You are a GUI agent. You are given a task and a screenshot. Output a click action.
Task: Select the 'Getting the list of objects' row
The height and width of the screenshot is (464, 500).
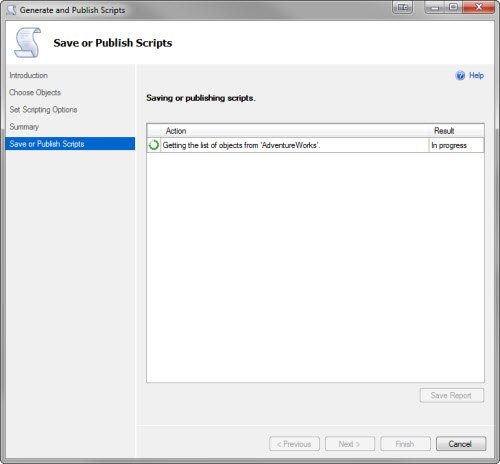(x=315, y=145)
